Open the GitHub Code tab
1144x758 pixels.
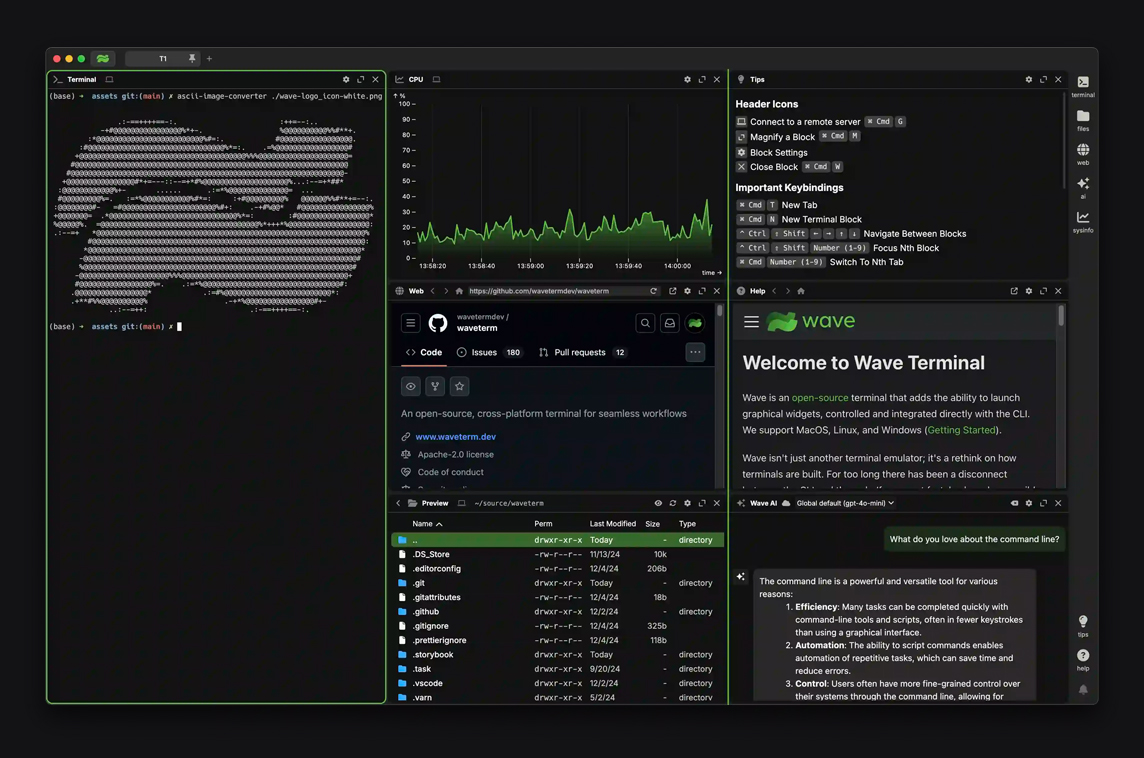(x=424, y=352)
